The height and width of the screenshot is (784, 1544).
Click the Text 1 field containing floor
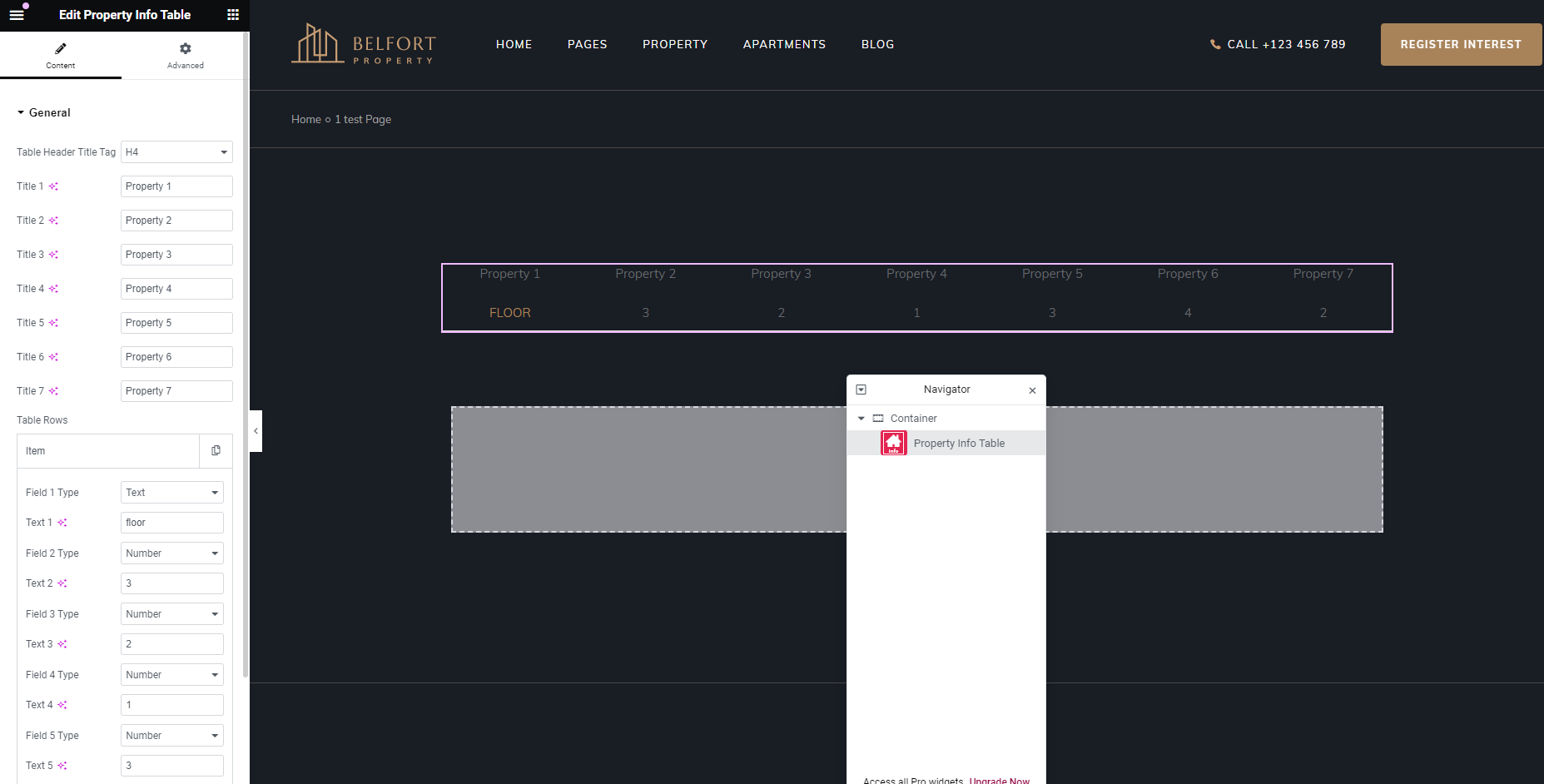(x=172, y=523)
